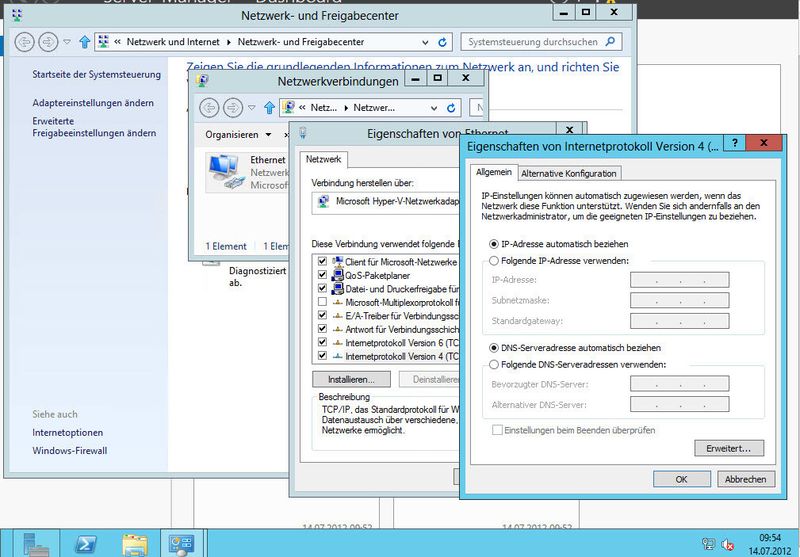
Task: Uncheck the QoS-Paketplaner checkbox
Action: coord(322,275)
